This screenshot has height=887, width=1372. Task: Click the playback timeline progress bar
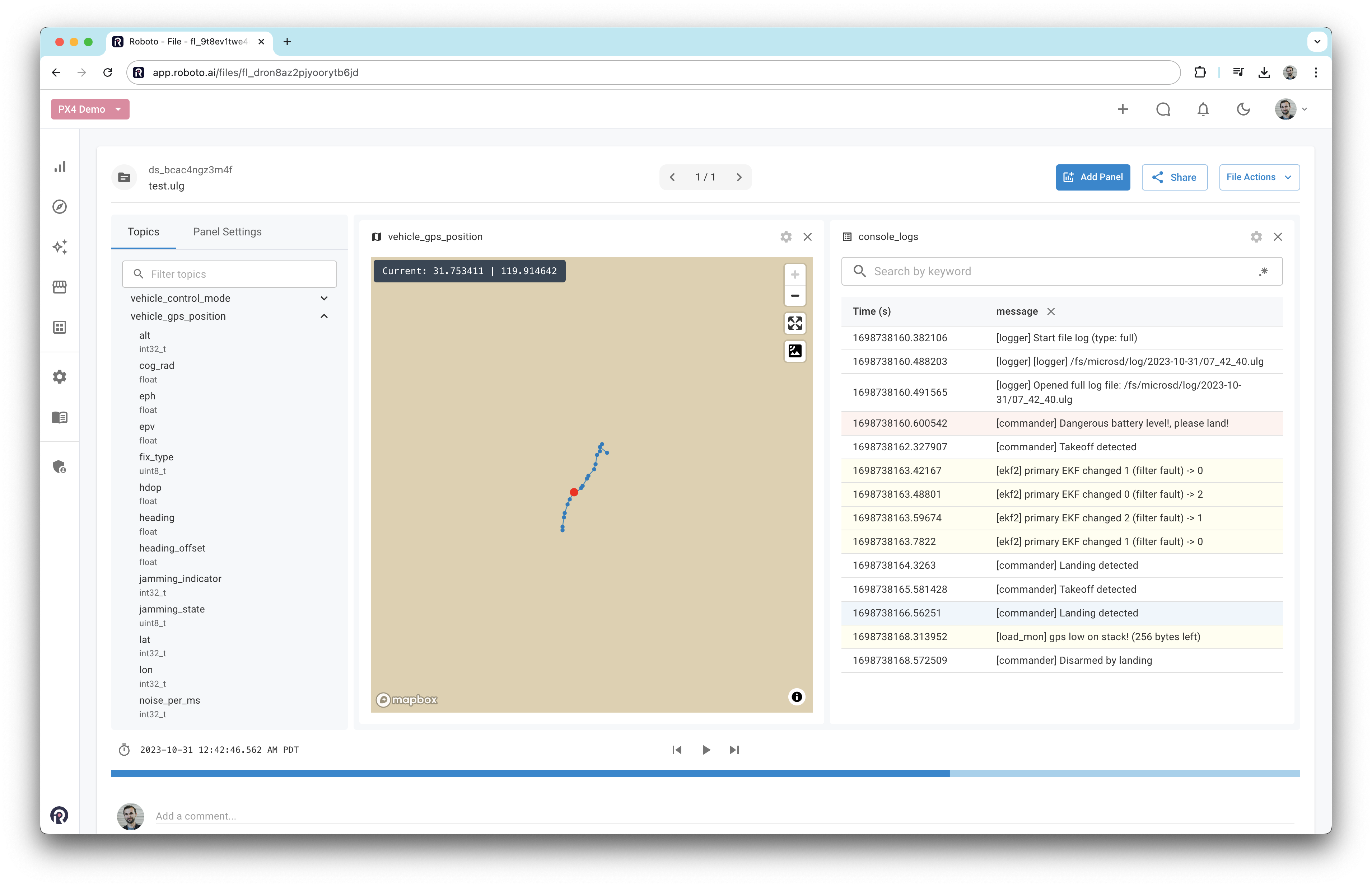705,774
